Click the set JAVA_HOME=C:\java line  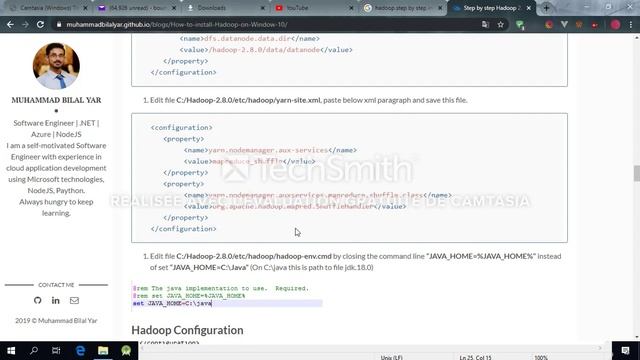pyautogui.click(x=172, y=303)
